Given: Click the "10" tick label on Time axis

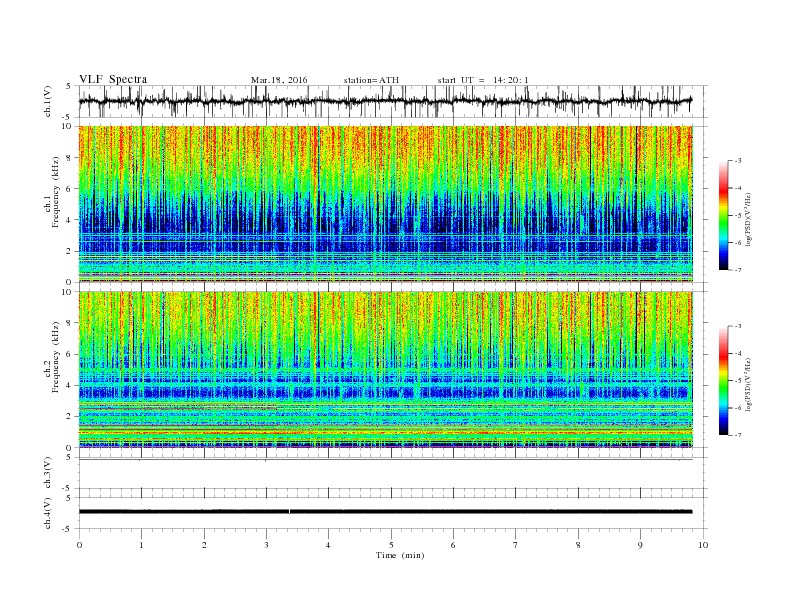Looking at the screenshot, I should point(703,545).
